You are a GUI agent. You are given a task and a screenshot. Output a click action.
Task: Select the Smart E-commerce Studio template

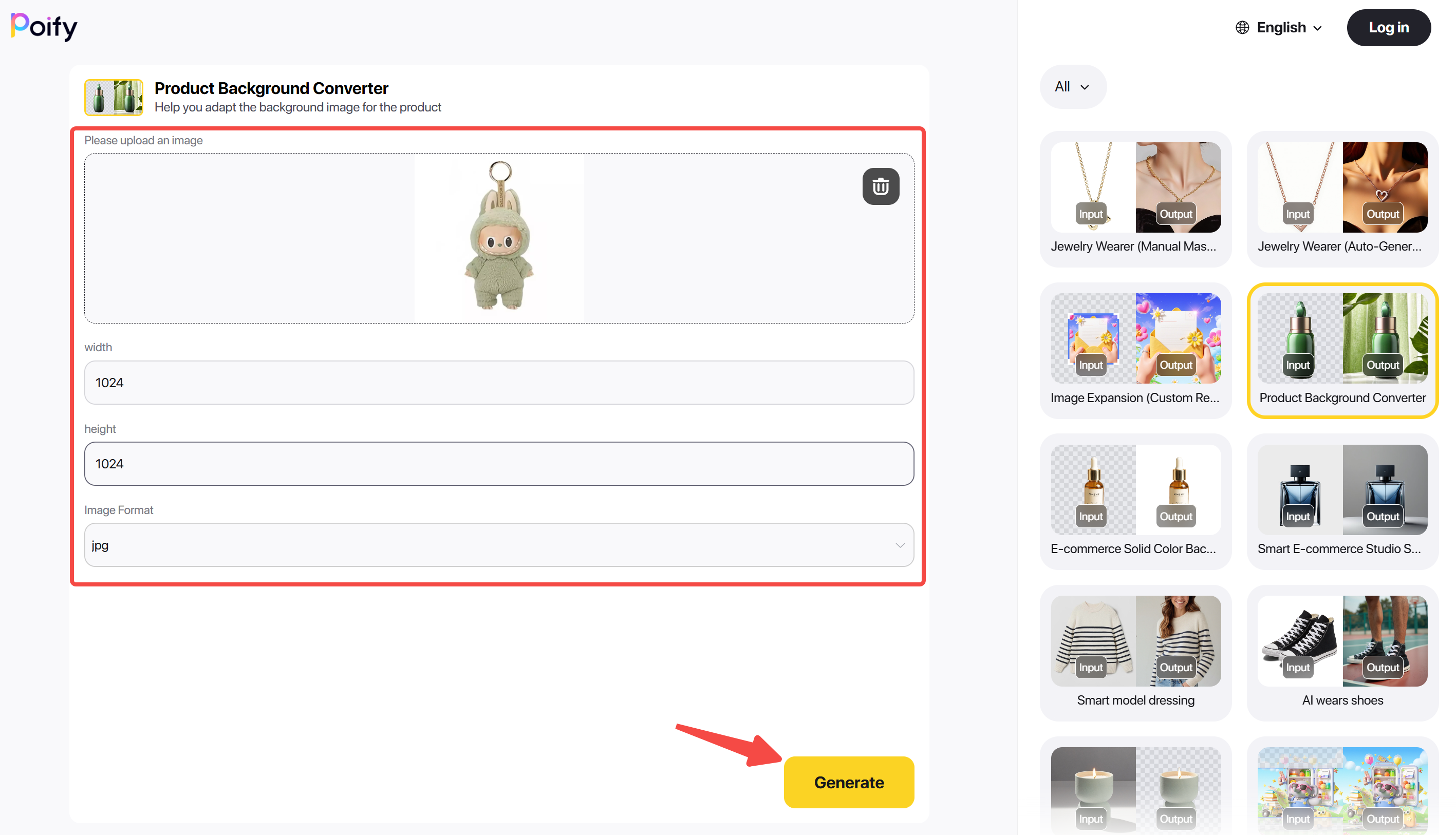1341,501
